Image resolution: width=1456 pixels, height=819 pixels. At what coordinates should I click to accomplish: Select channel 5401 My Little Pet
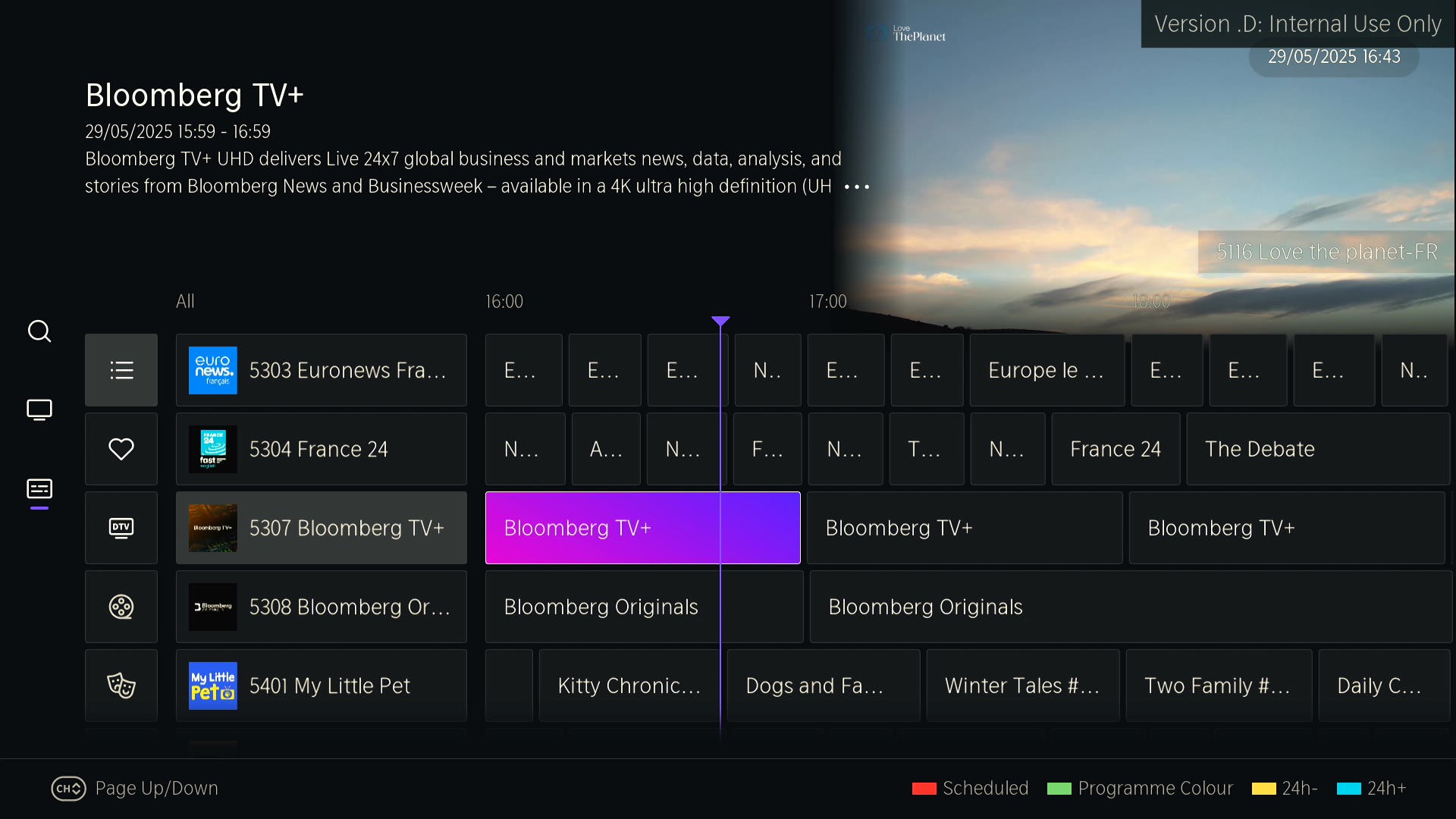coord(321,686)
